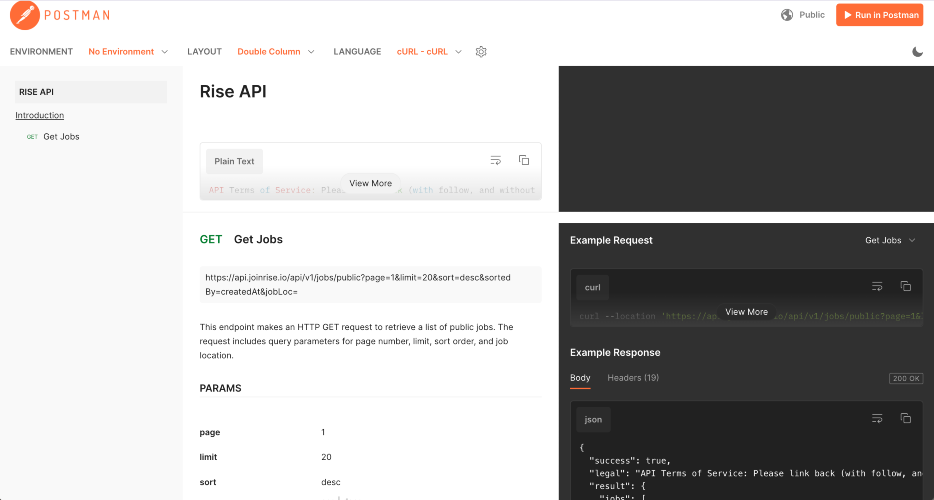Open the Introduction sidebar link
Screen dimensions: 934x500
(39, 115)
